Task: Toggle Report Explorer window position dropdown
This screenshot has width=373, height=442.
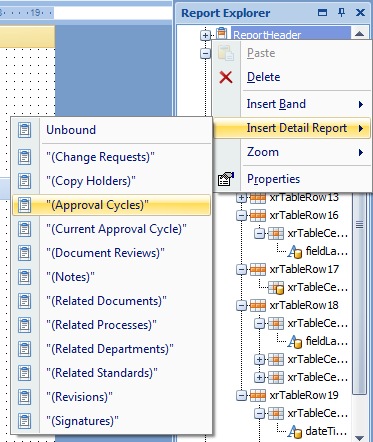Action: [322, 13]
